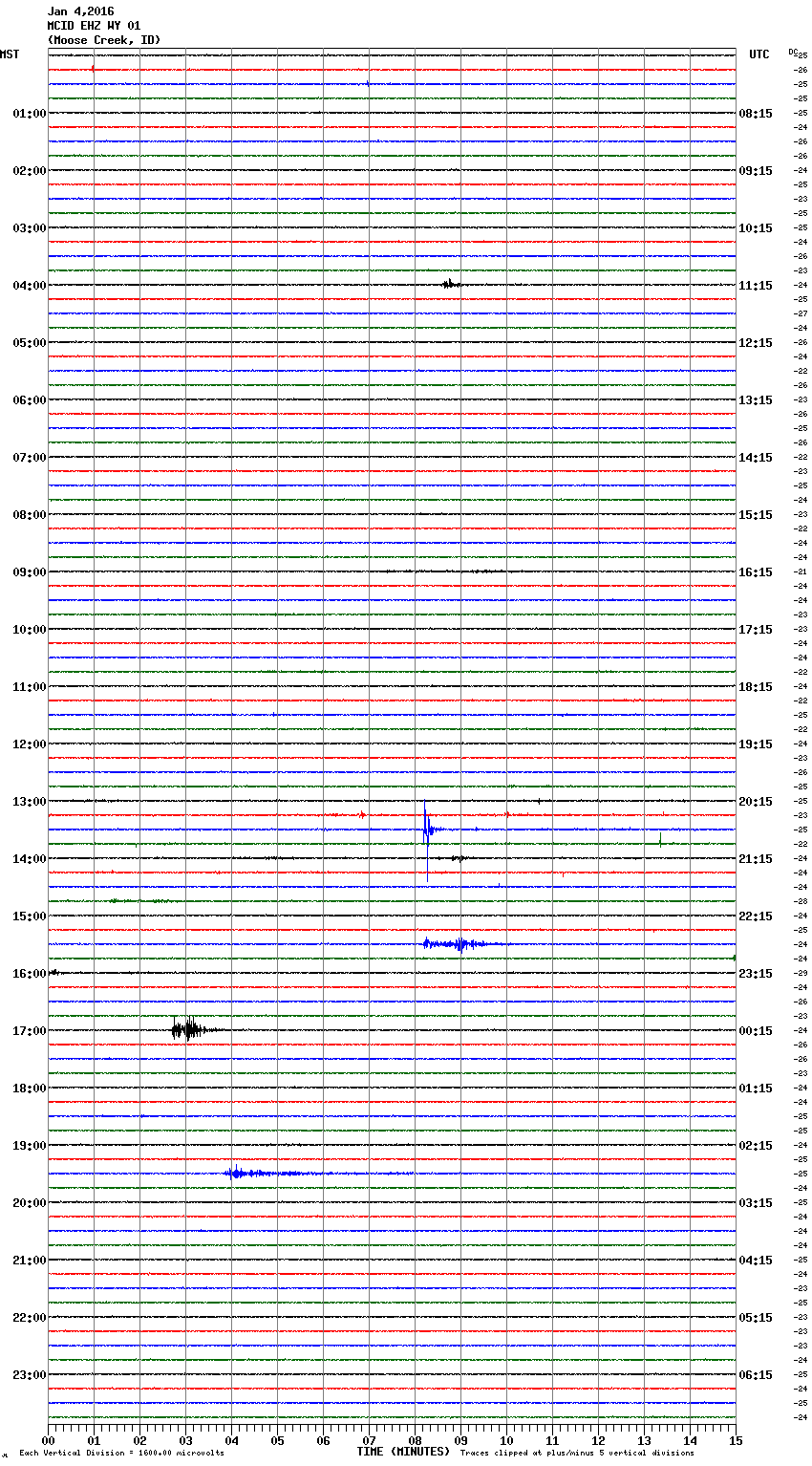The height and width of the screenshot is (1466, 812).
Task: Select the "01:00" MST row label
Action: (x=30, y=114)
